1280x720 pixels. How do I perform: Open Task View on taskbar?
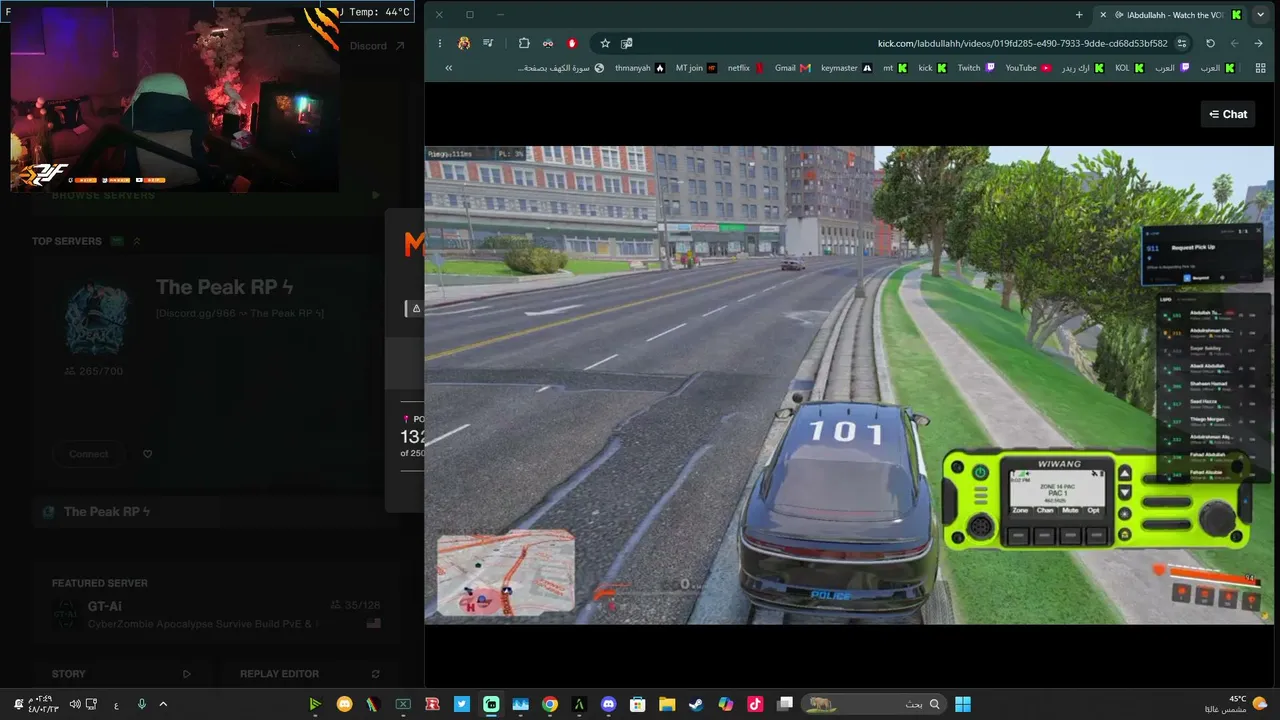[x=785, y=704]
